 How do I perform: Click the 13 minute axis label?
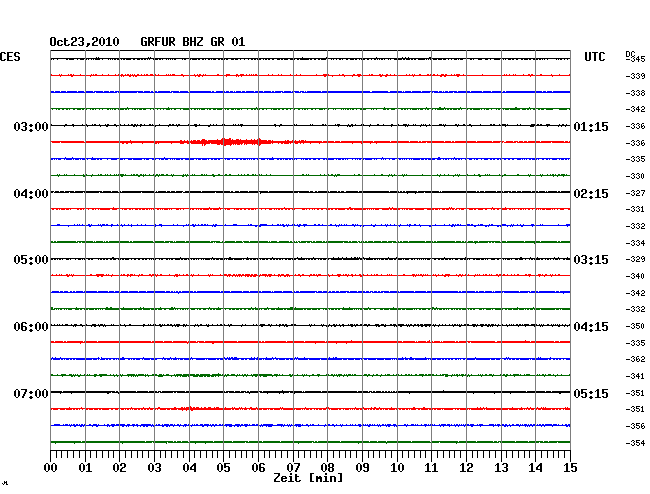501,468
